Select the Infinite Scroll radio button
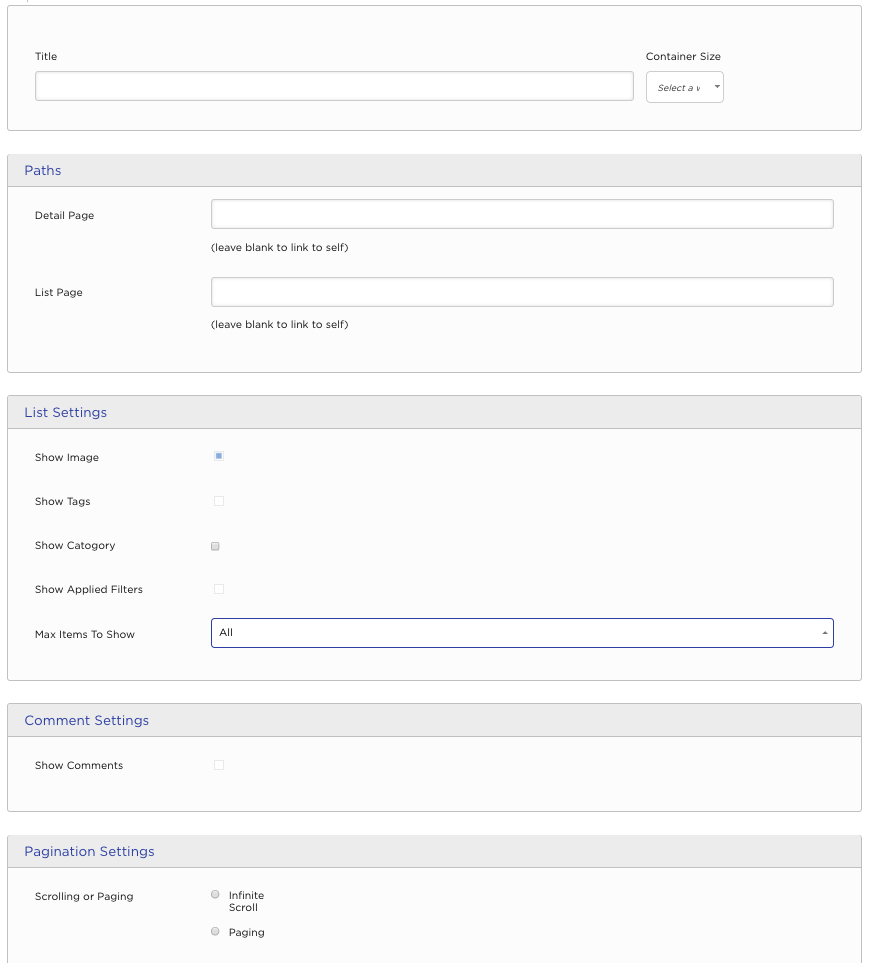 pyautogui.click(x=215, y=895)
